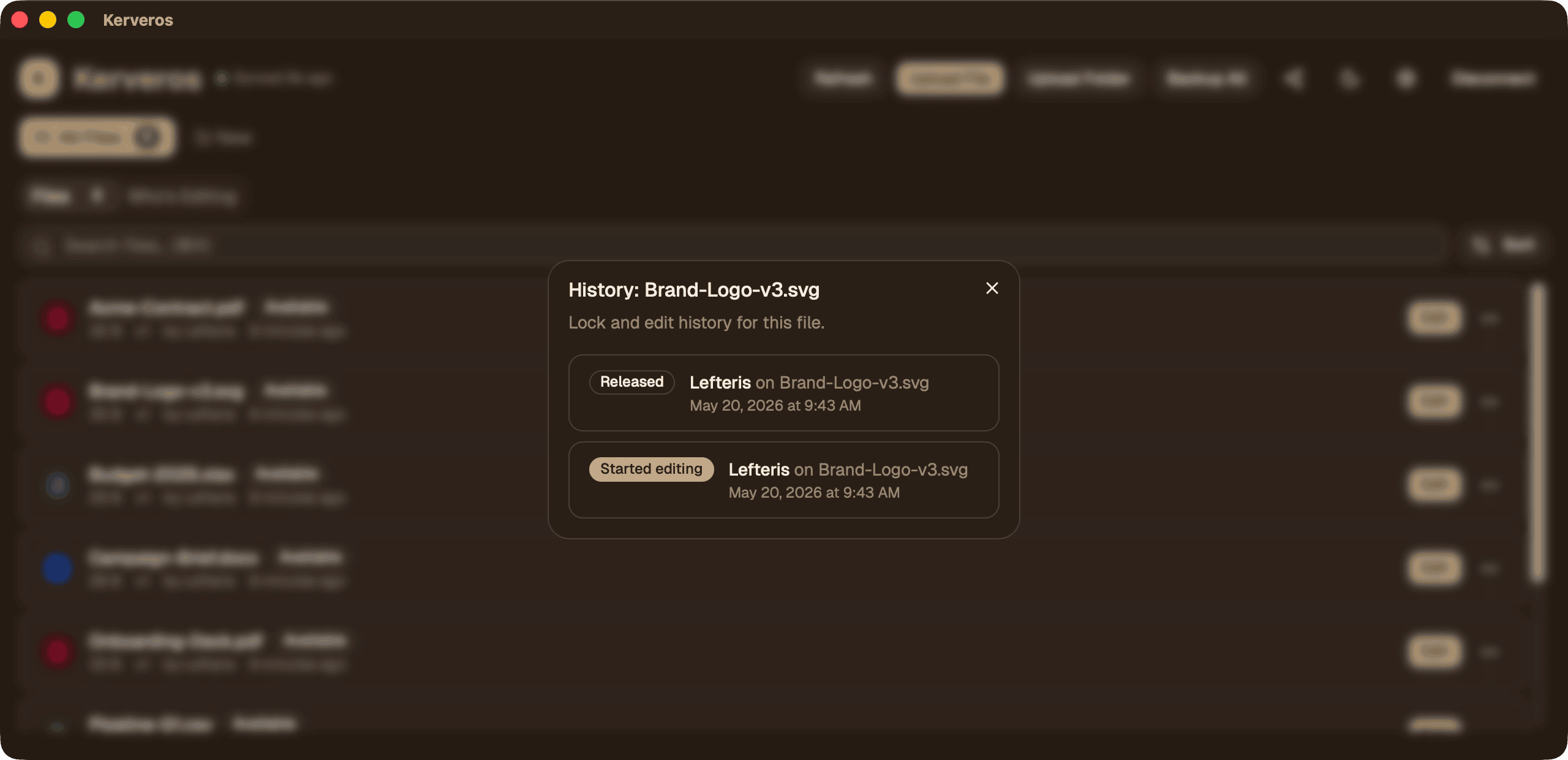Click the "Started editing" badge

(x=651, y=469)
